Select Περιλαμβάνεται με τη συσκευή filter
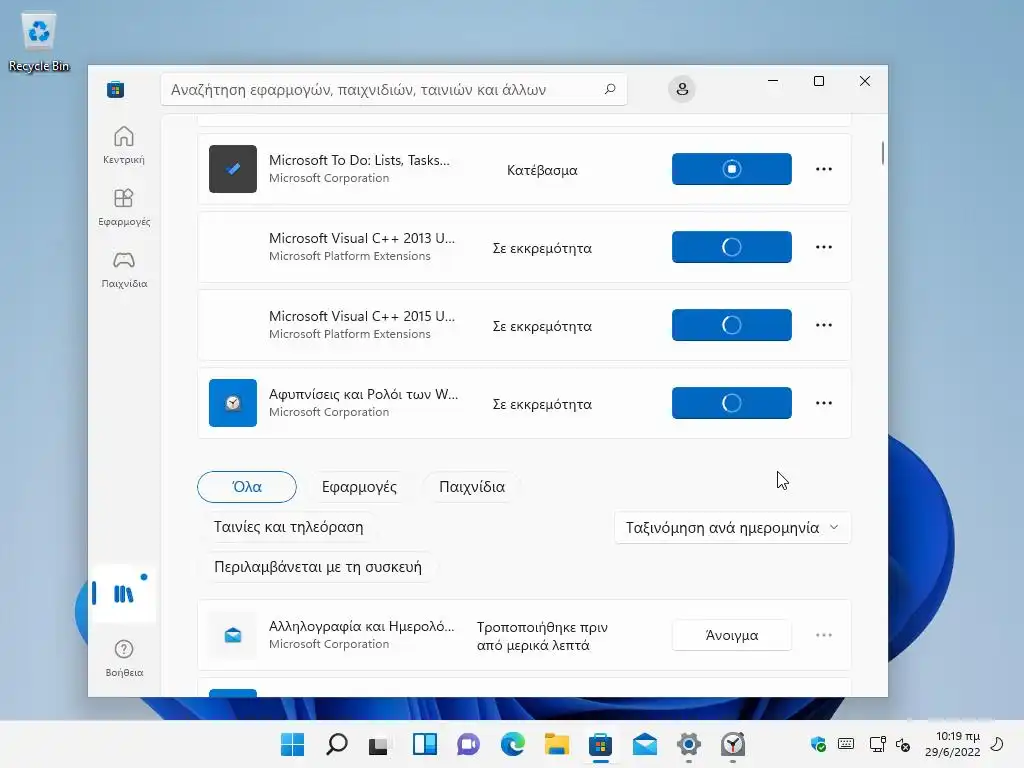This screenshot has width=1024, height=768. click(317, 567)
